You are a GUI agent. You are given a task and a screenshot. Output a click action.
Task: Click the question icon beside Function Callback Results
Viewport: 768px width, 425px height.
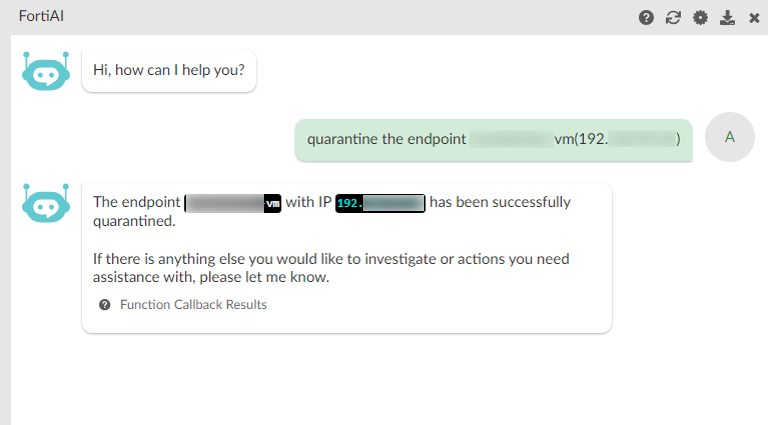[x=104, y=305]
